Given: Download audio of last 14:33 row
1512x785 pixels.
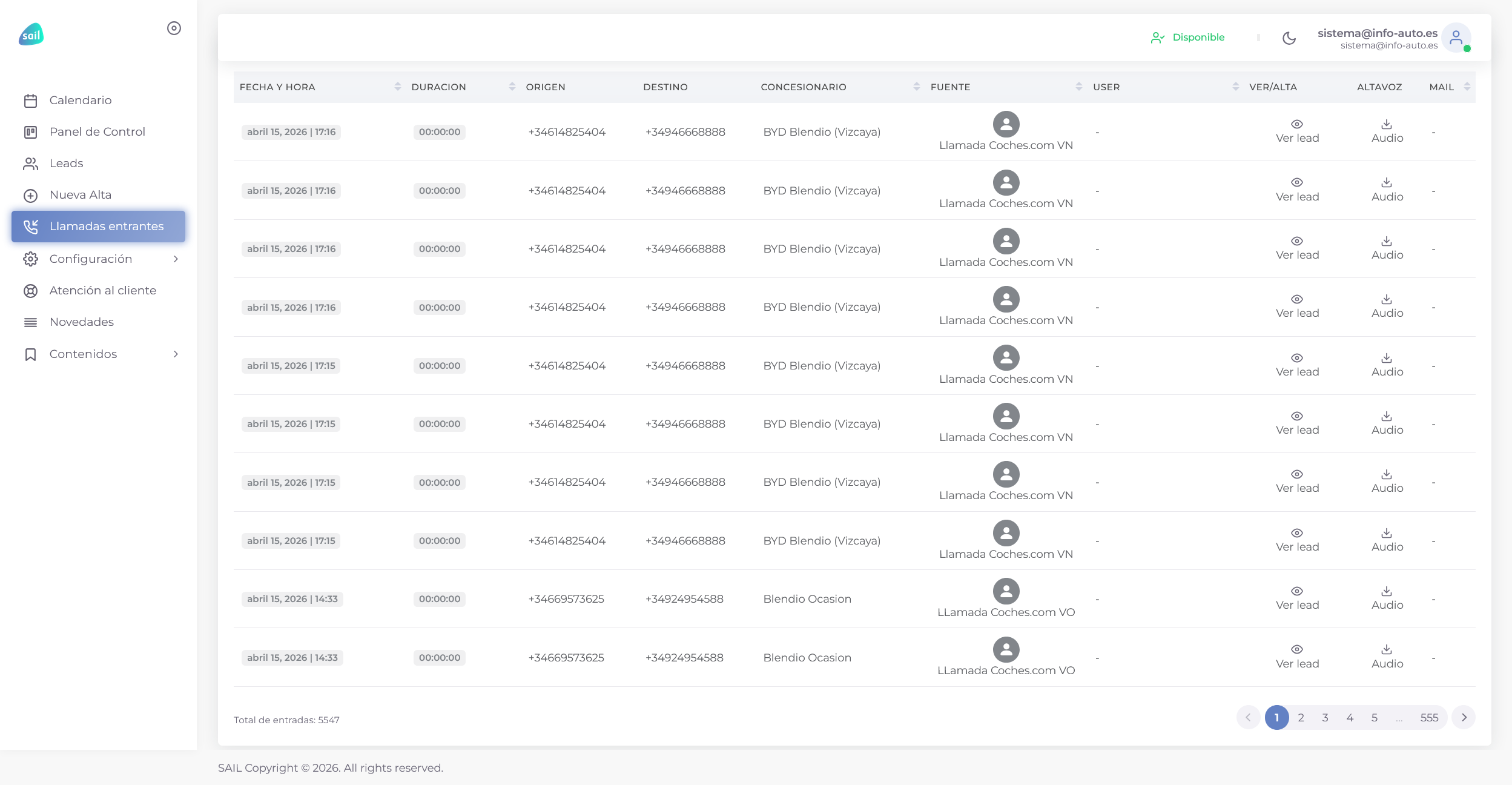Looking at the screenshot, I should pyautogui.click(x=1387, y=657).
